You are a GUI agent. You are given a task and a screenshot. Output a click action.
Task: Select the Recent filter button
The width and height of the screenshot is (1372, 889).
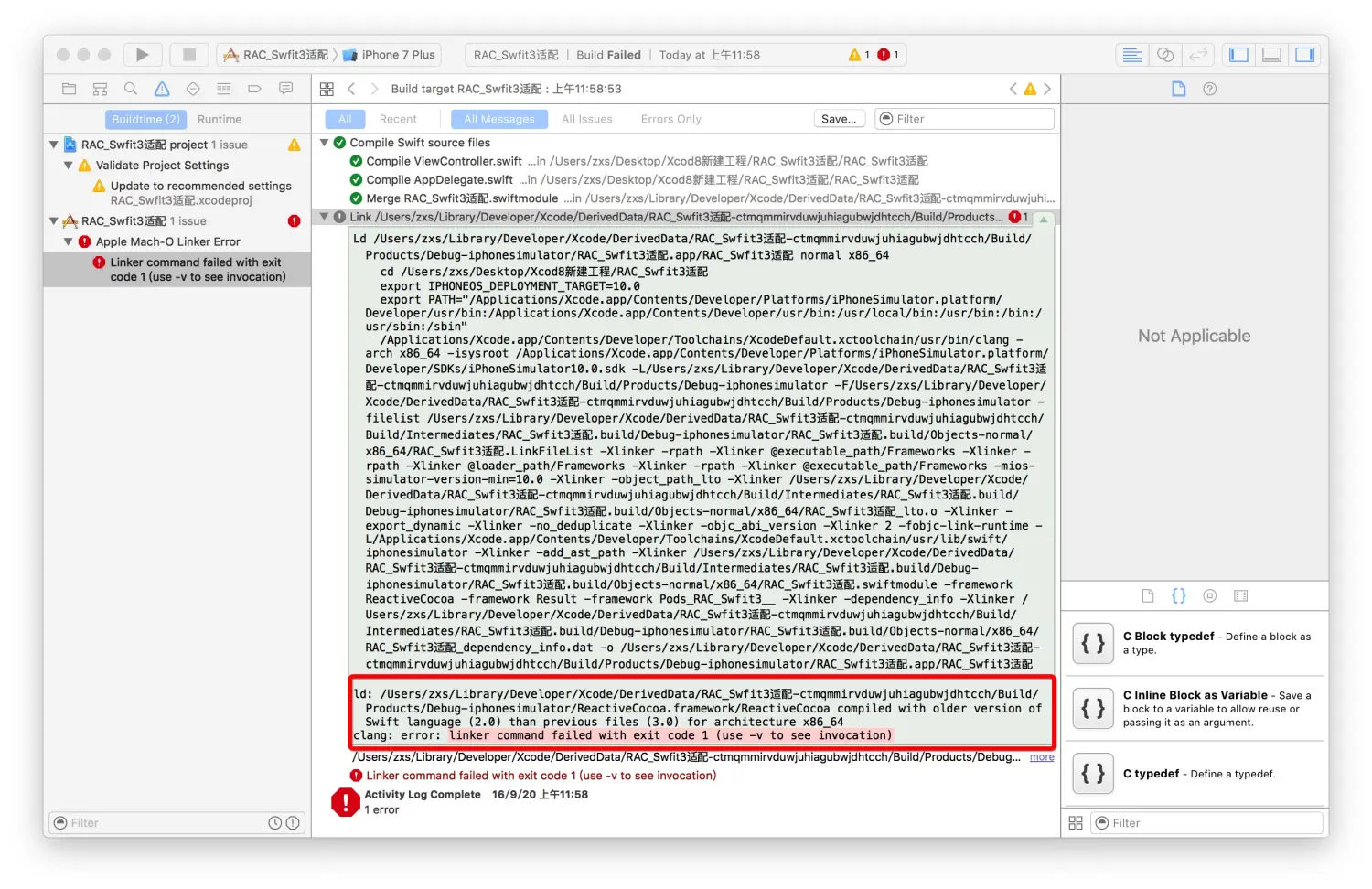pyautogui.click(x=398, y=119)
